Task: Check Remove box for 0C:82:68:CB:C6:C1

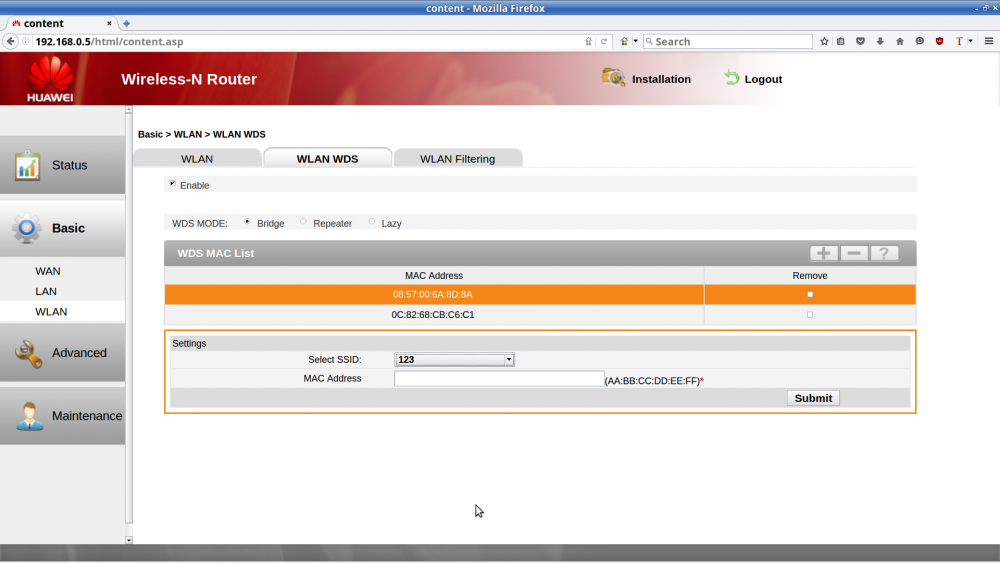Action: [x=809, y=315]
